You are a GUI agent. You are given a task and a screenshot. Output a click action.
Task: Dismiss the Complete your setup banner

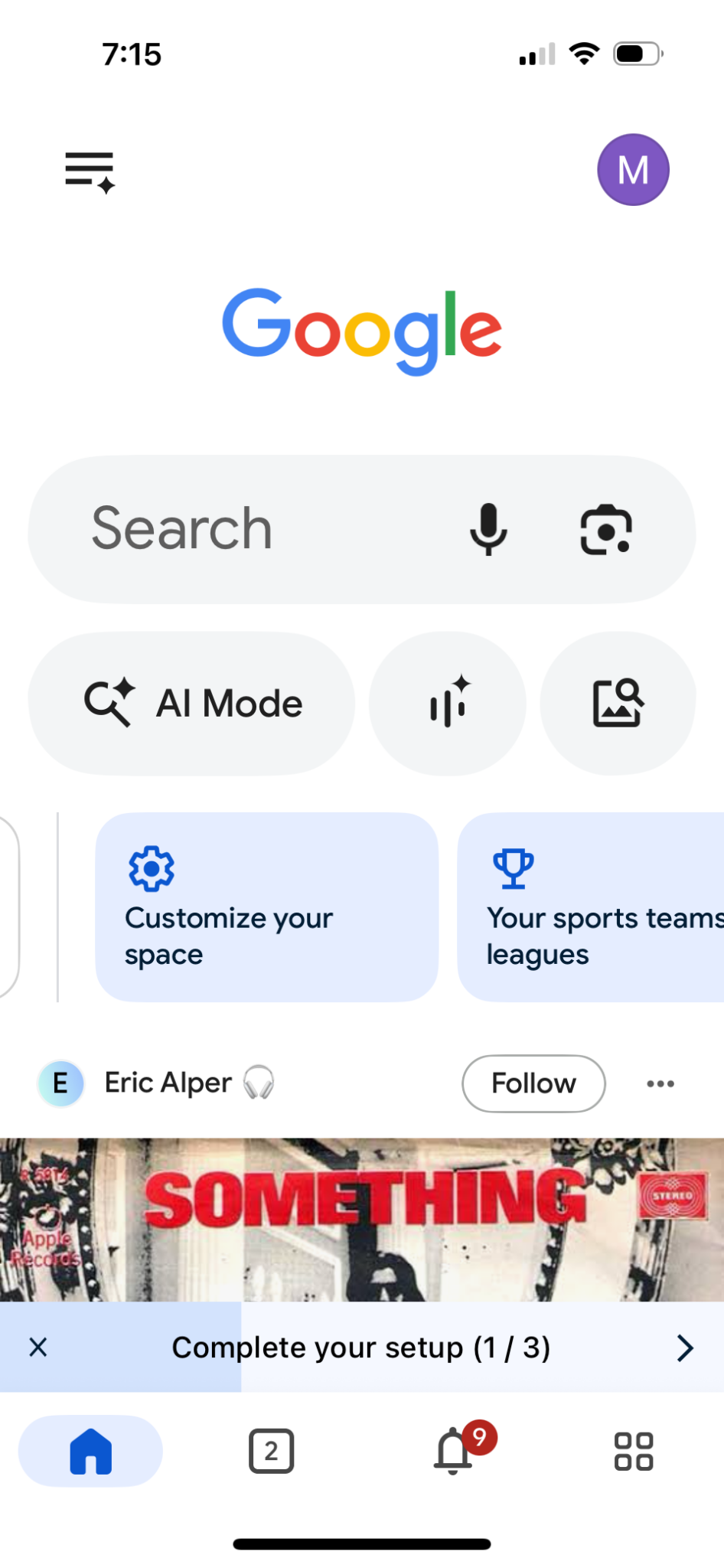pos(38,1347)
